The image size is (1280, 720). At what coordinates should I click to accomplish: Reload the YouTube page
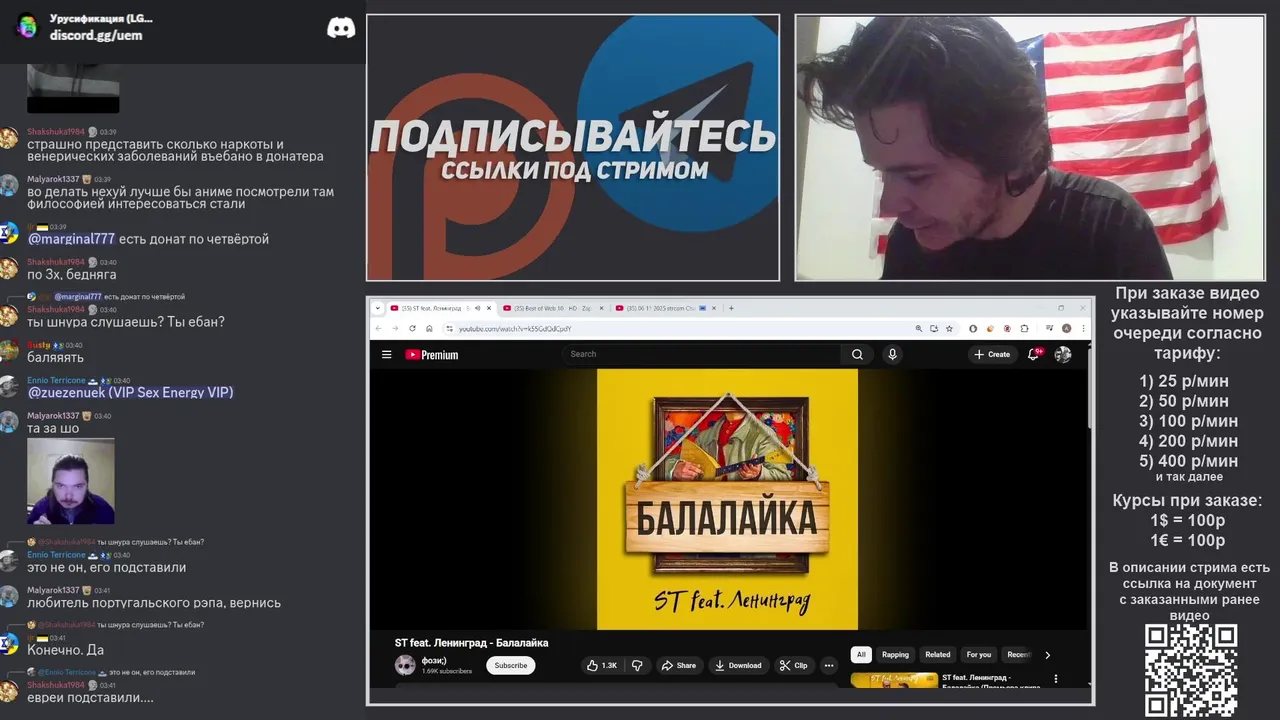(412, 328)
